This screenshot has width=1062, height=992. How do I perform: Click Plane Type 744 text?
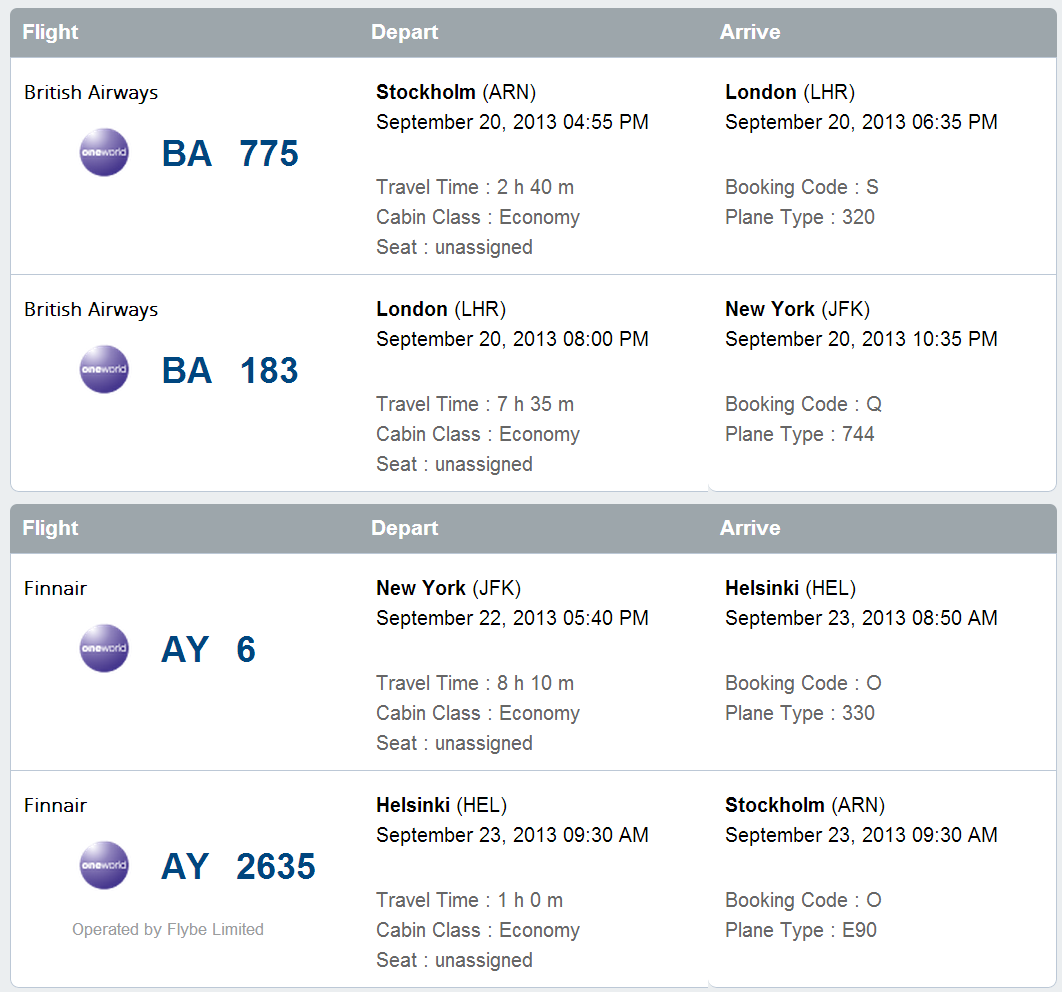pyautogui.click(x=799, y=434)
